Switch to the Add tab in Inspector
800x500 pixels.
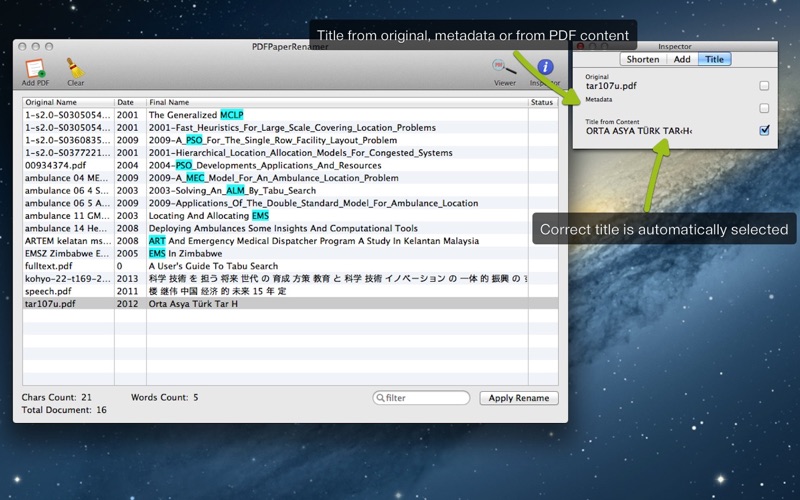[x=682, y=59]
